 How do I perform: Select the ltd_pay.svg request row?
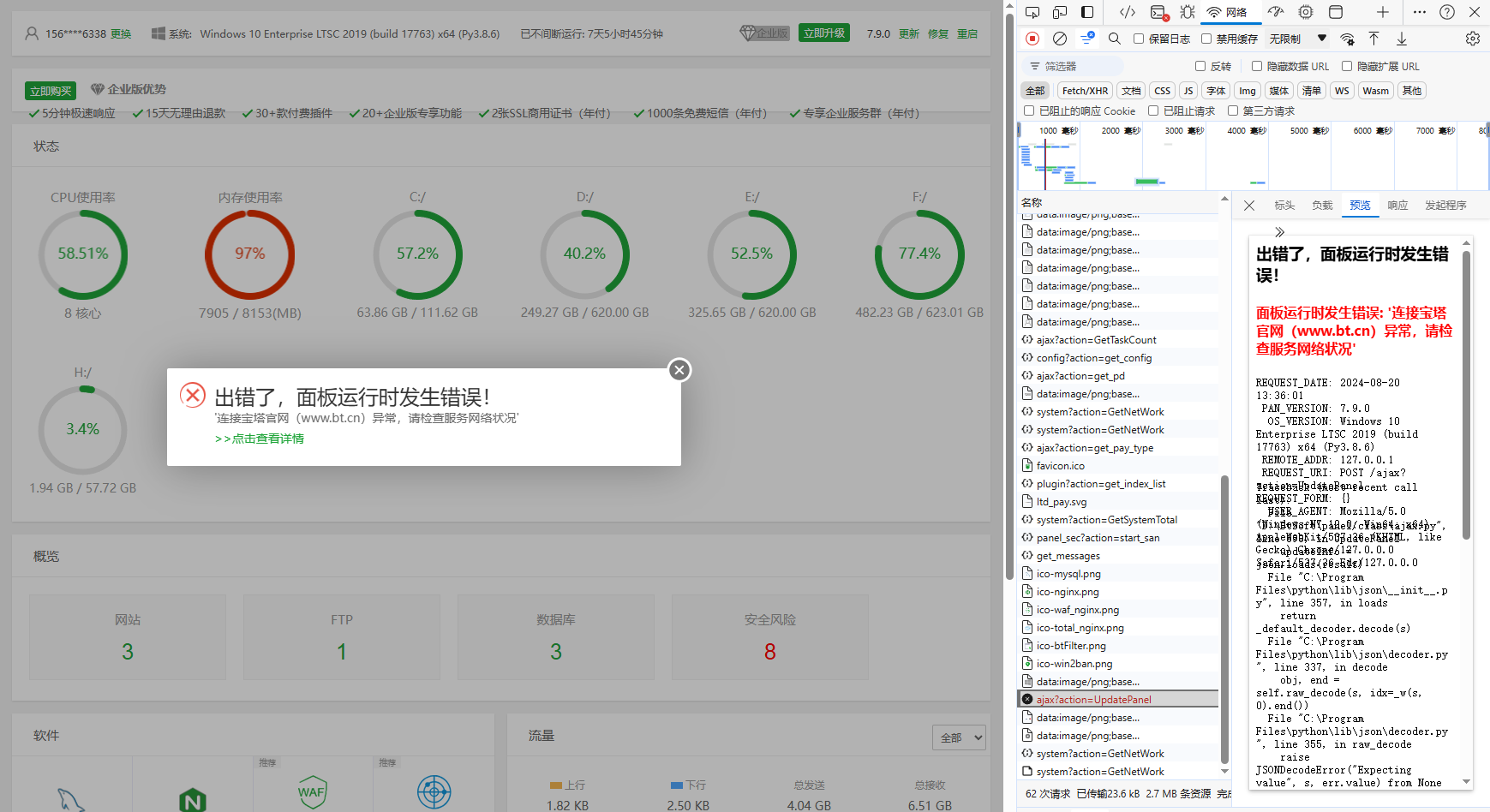pos(1117,502)
